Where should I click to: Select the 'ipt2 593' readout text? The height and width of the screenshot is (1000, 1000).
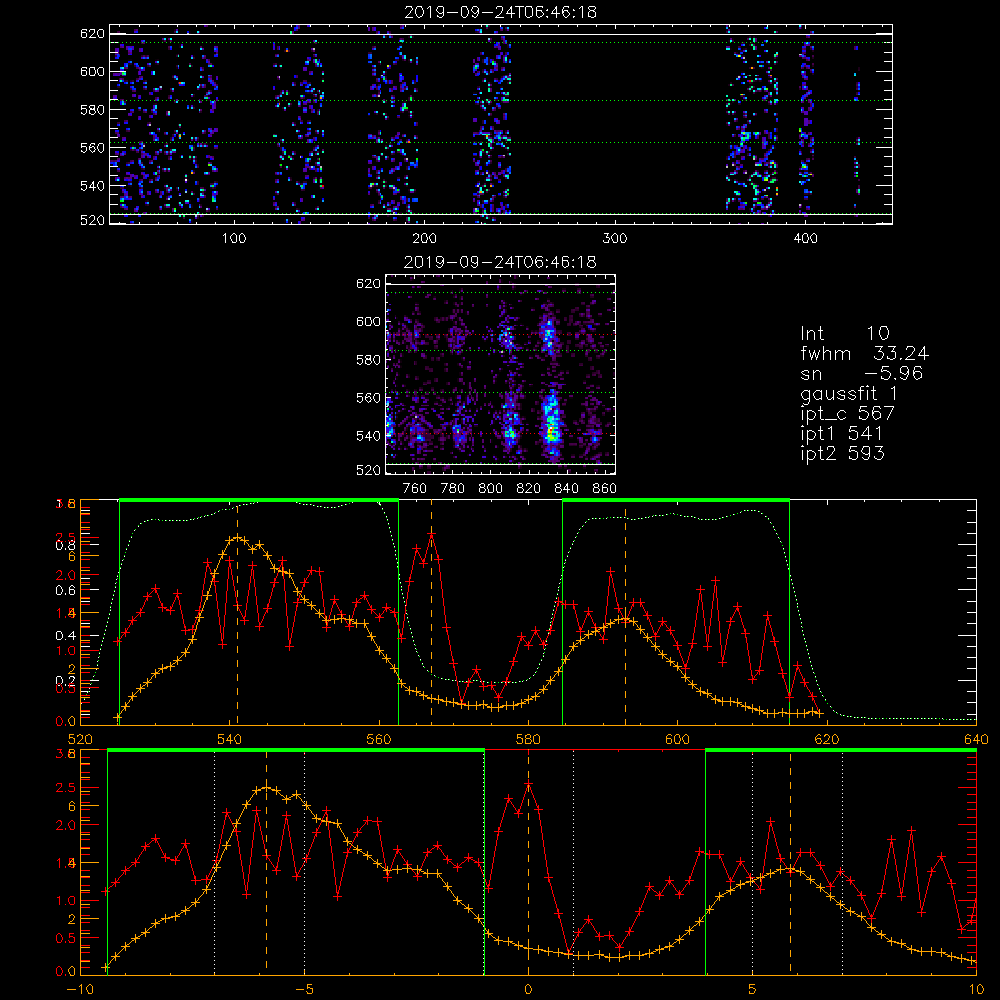[842, 453]
